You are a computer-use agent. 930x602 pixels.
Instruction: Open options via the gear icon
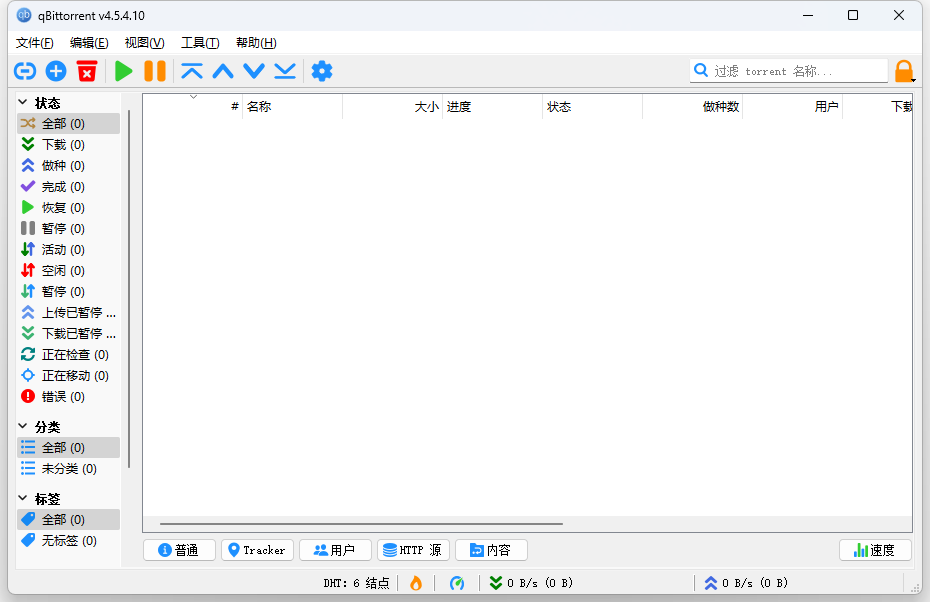point(321,71)
